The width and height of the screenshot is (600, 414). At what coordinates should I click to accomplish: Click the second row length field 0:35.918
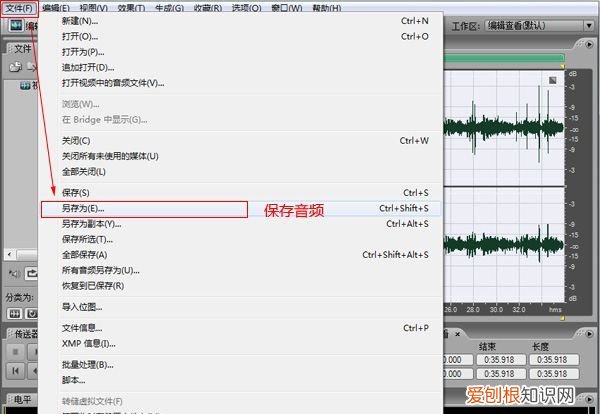point(554,373)
